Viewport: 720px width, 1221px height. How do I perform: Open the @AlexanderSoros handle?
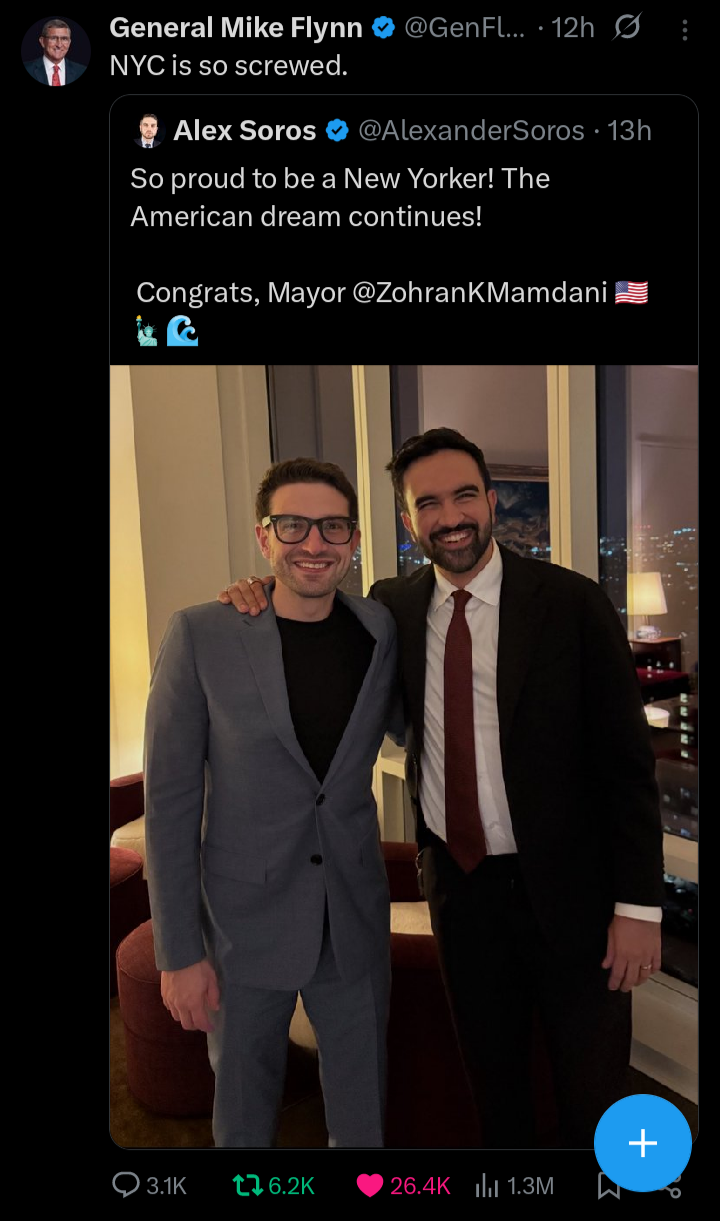(471, 131)
